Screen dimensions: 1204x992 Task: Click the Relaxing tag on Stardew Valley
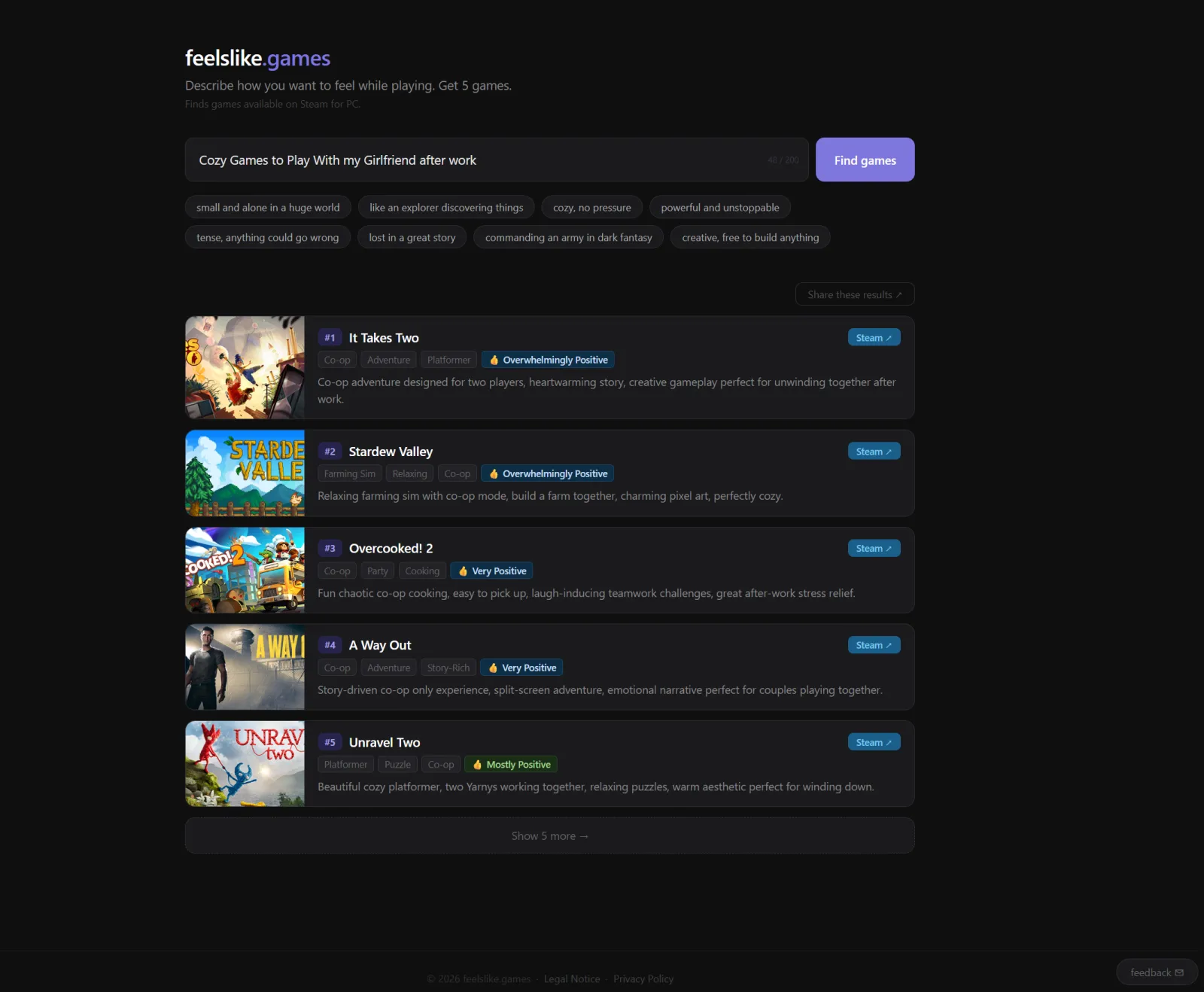coord(409,473)
